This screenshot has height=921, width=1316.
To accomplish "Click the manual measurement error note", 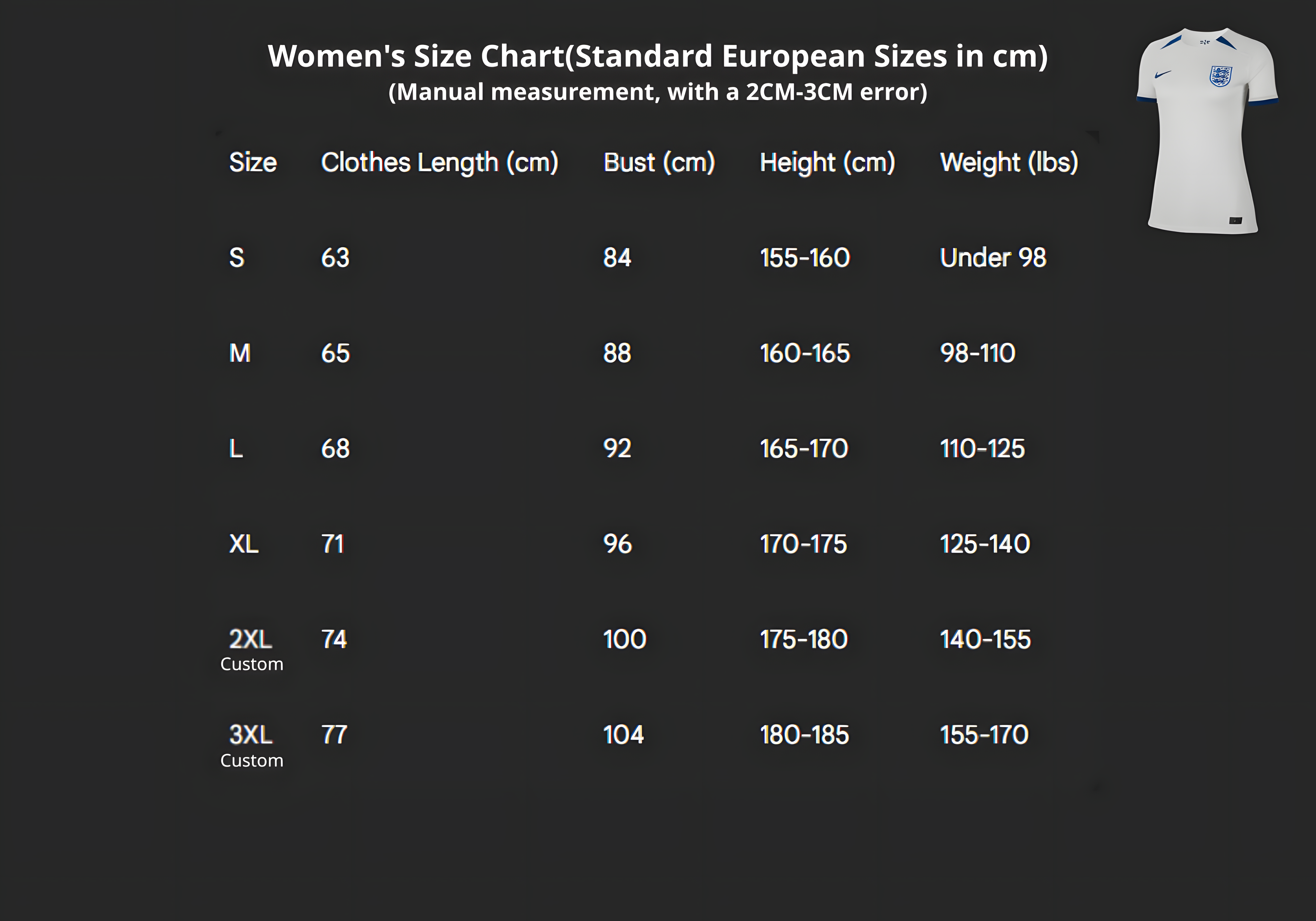I will [657, 92].
